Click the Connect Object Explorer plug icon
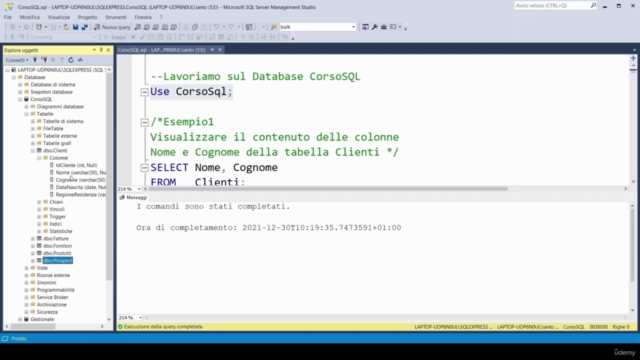Viewport: 640px width, 360px height. pyautogui.click(x=35, y=60)
